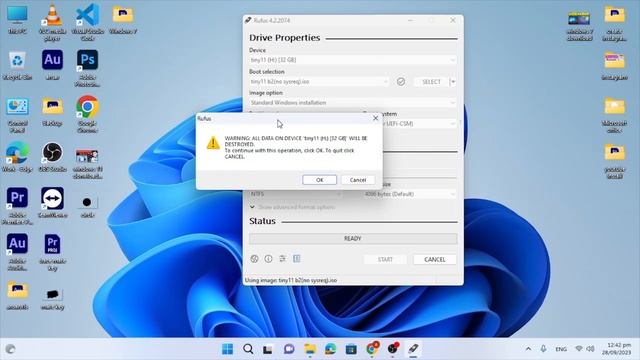Viewport: 640px width, 360px height.
Task: Open OBS Studio desktop shortcut
Action: 52,157
